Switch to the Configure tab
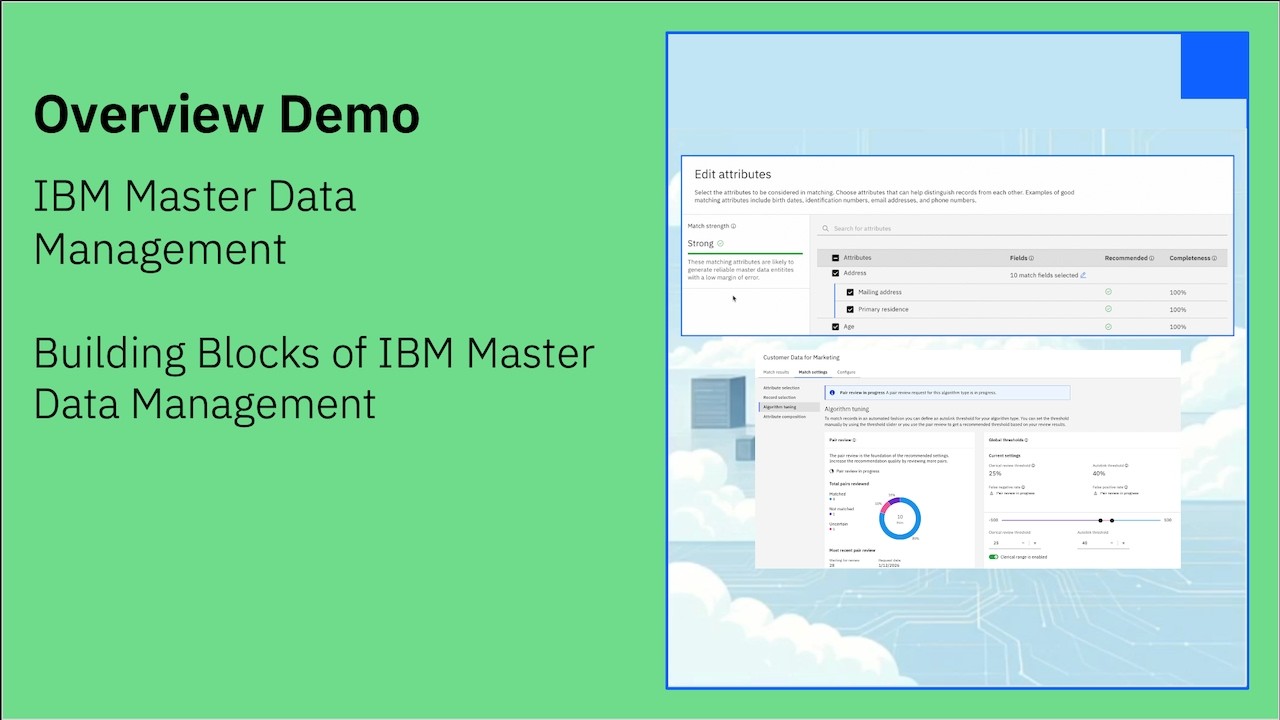1280x720 pixels. pos(846,372)
